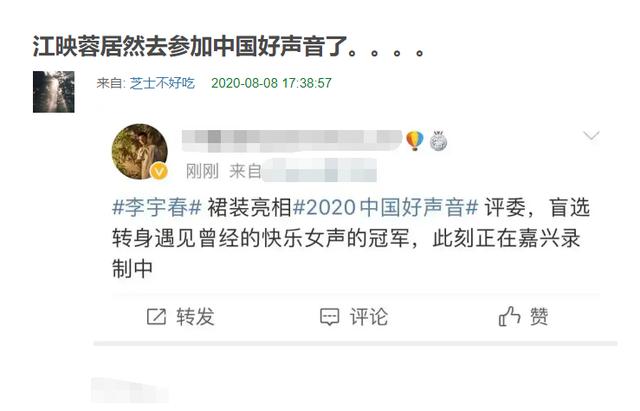Click the 评论 comment label
The height and width of the screenshot is (411, 640).
click(x=369, y=317)
